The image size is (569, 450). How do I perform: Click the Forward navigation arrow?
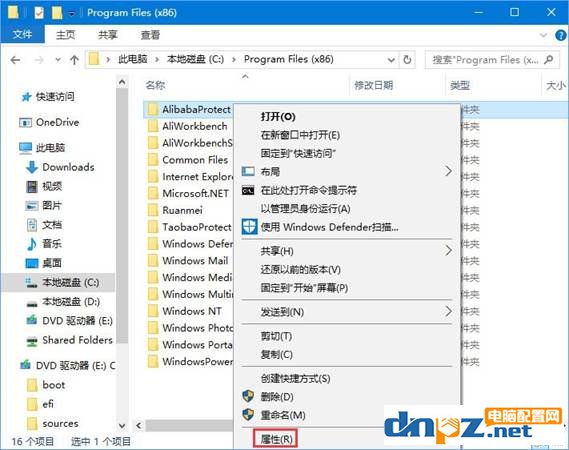click(38, 60)
